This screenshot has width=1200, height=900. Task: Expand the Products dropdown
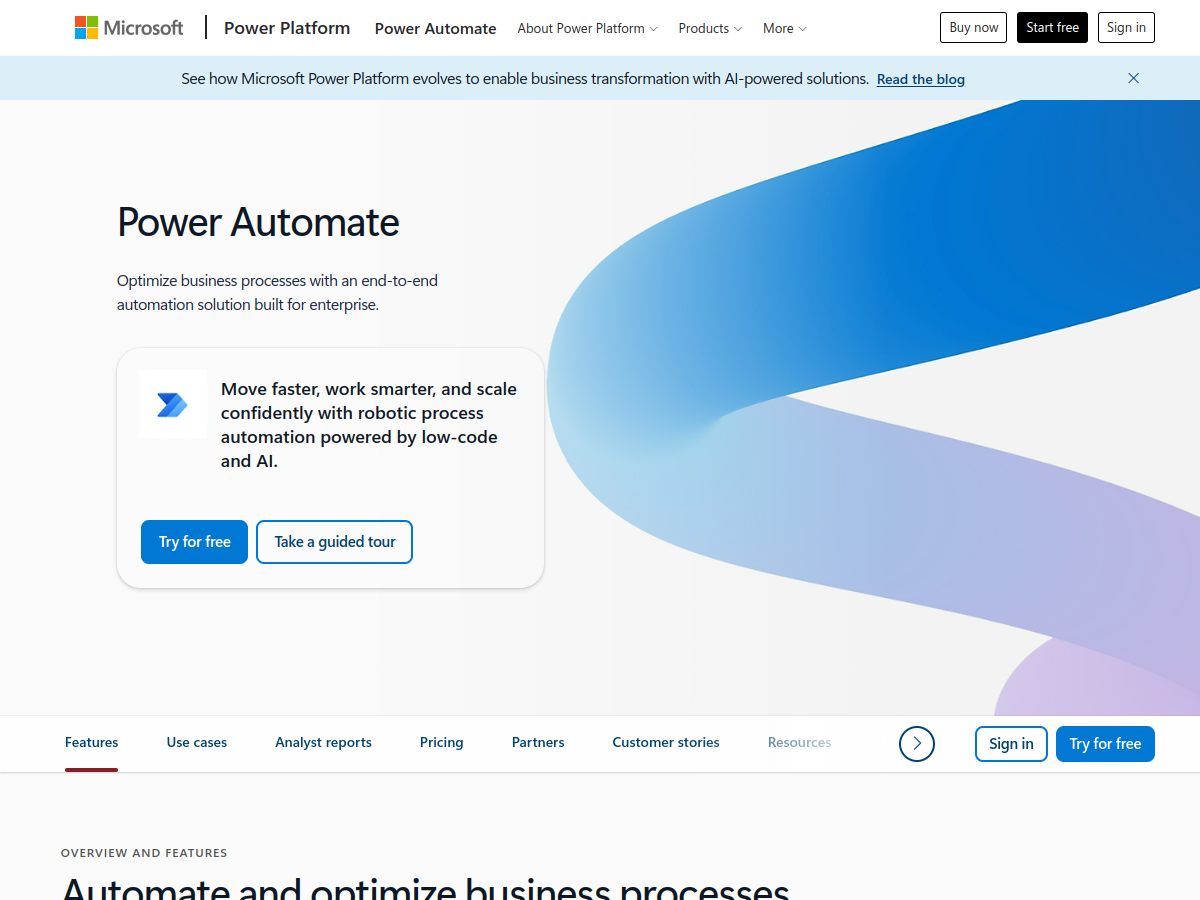coord(710,28)
